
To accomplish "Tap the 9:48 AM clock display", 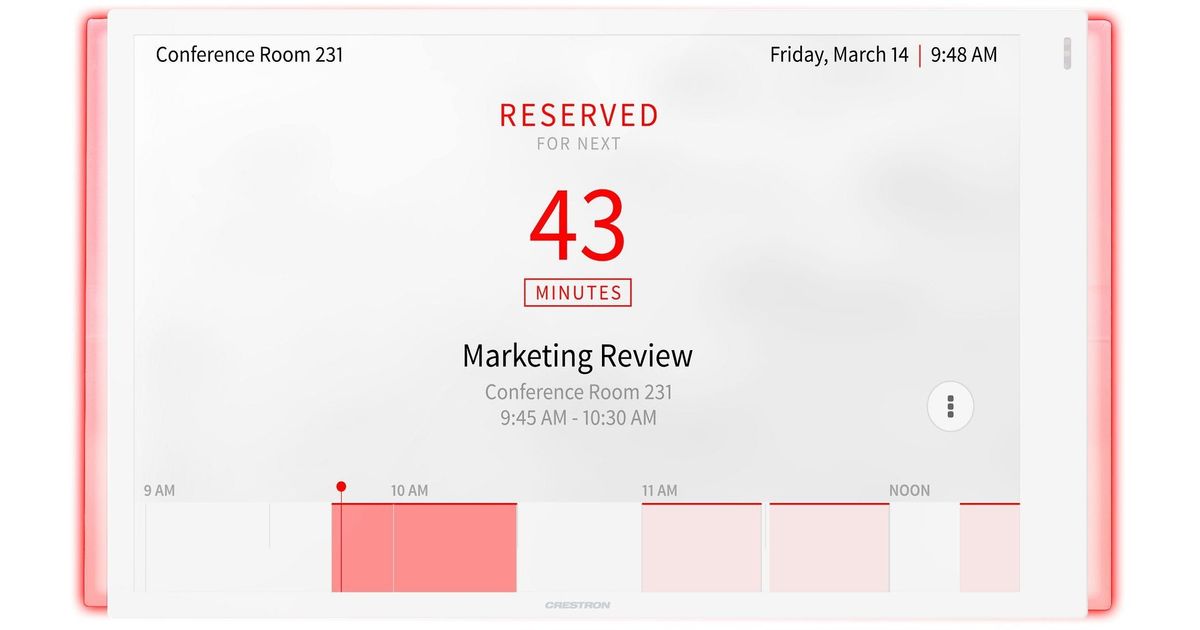I will click(963, 55).
